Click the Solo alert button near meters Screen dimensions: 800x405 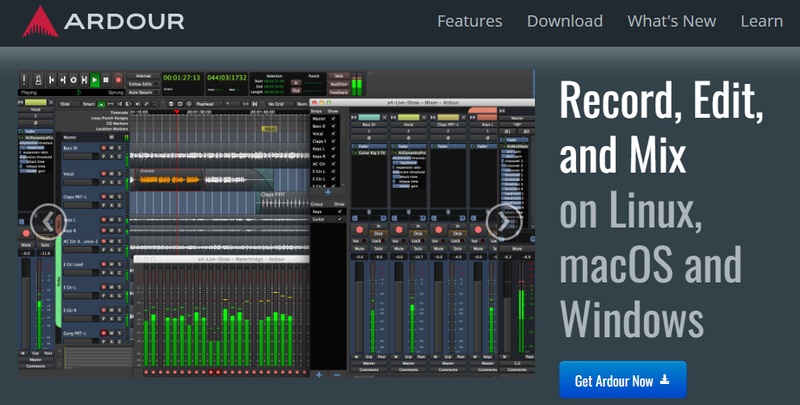tap(340, 75)
